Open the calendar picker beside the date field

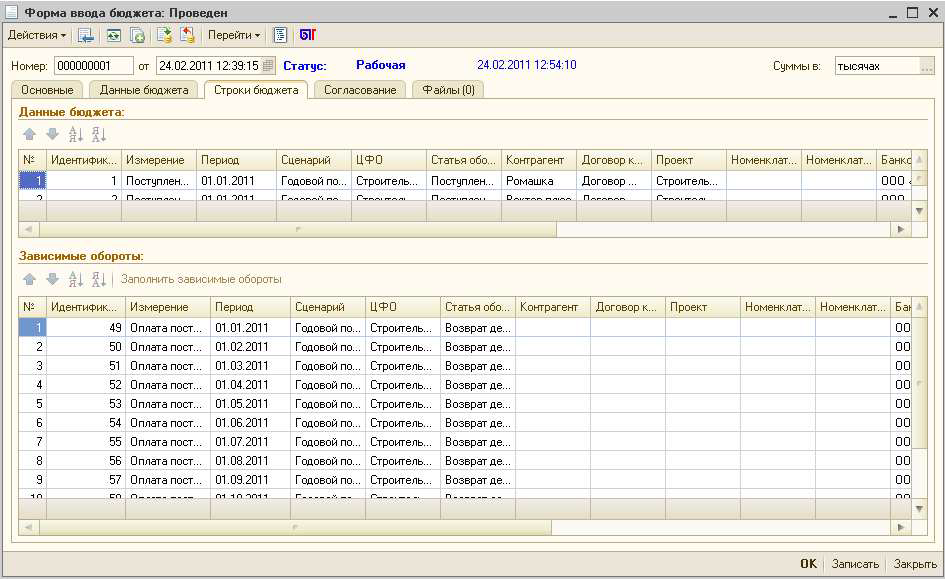coord(268,66)
